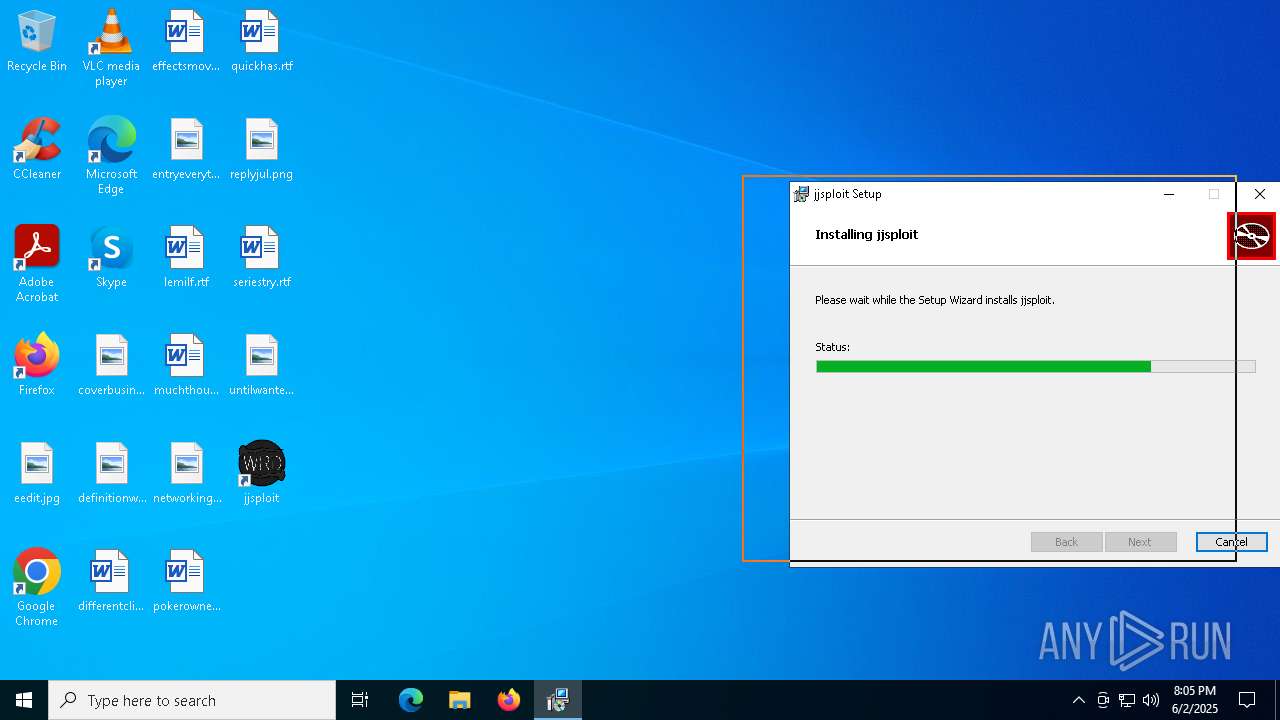Select the Adobe Acrobat desktop shortcut

37,264
